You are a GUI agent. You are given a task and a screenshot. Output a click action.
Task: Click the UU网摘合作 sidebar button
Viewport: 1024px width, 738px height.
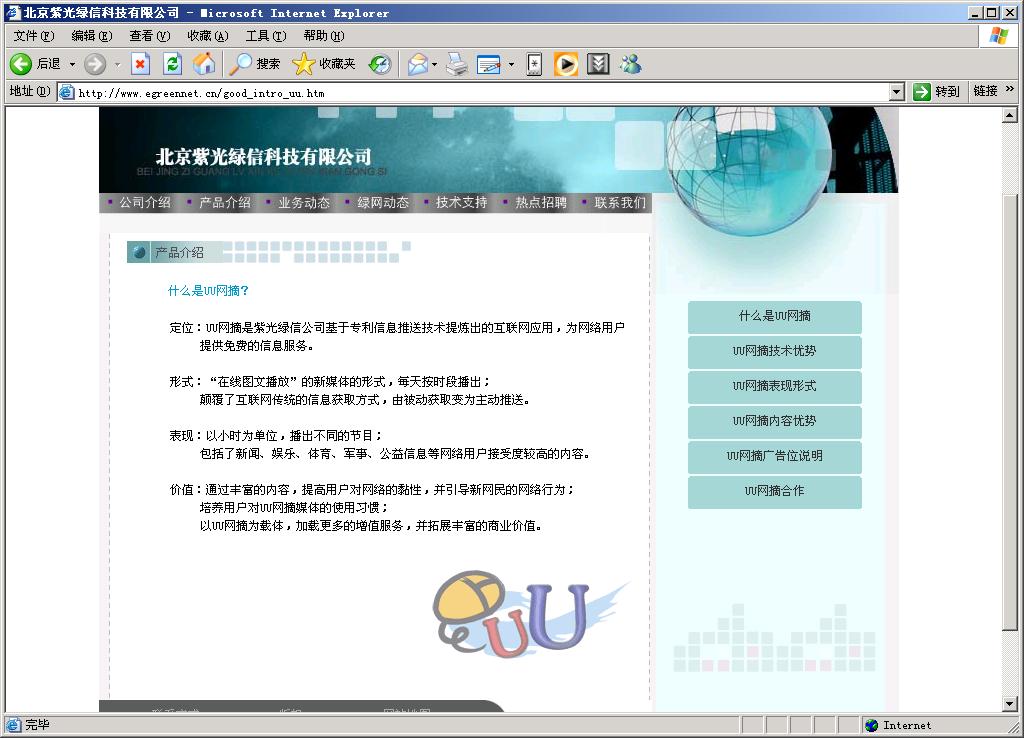775,492
